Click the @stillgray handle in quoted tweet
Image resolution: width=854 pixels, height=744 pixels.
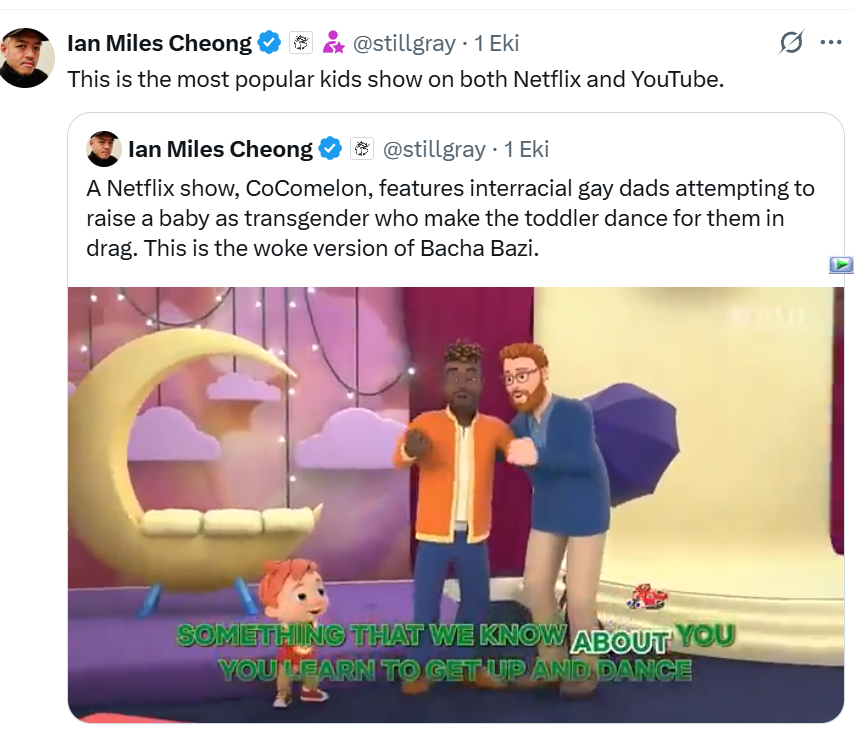click(x=434, y=149)
